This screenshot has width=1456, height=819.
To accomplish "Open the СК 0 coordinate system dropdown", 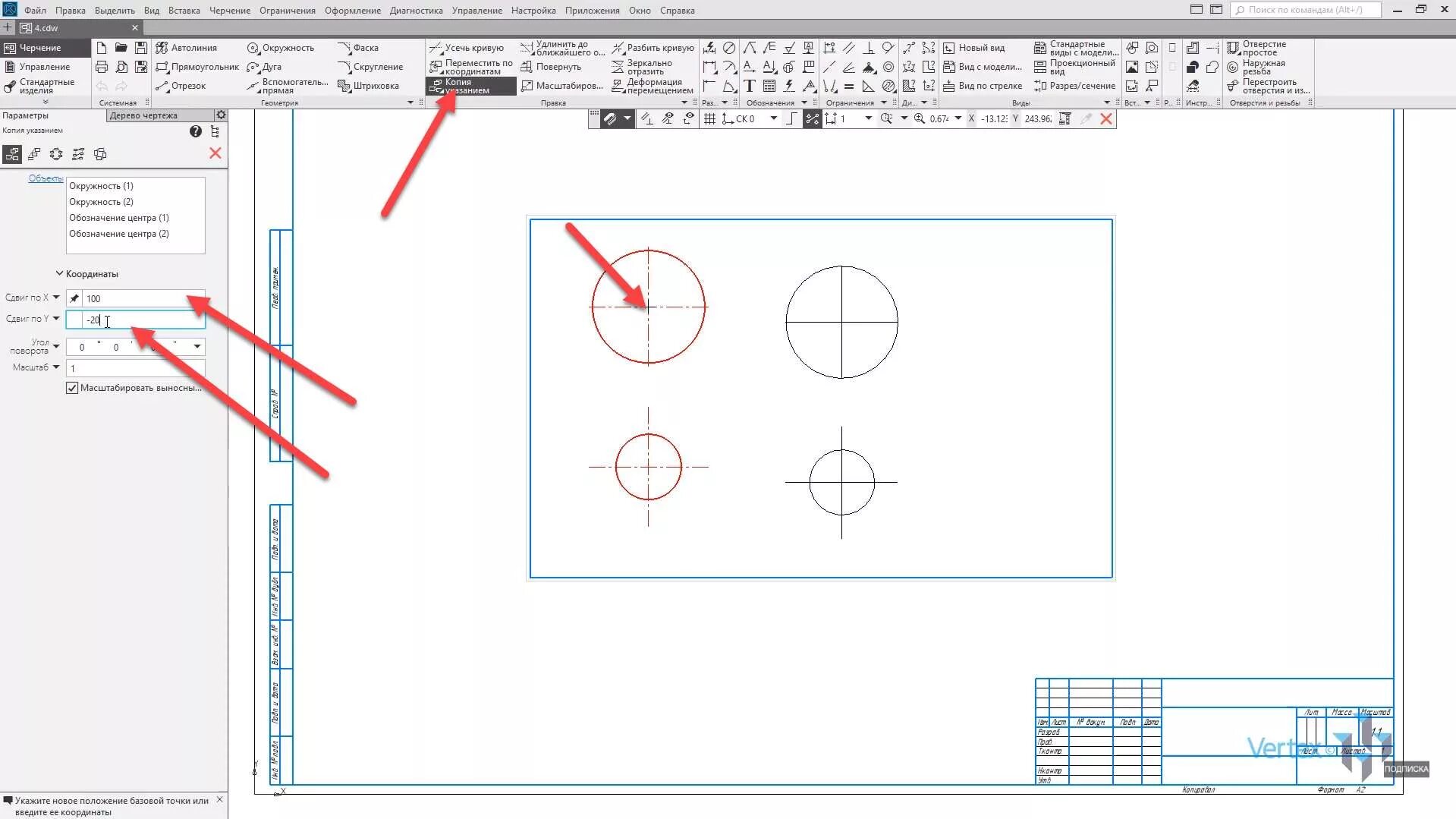I will coord(774,118).
